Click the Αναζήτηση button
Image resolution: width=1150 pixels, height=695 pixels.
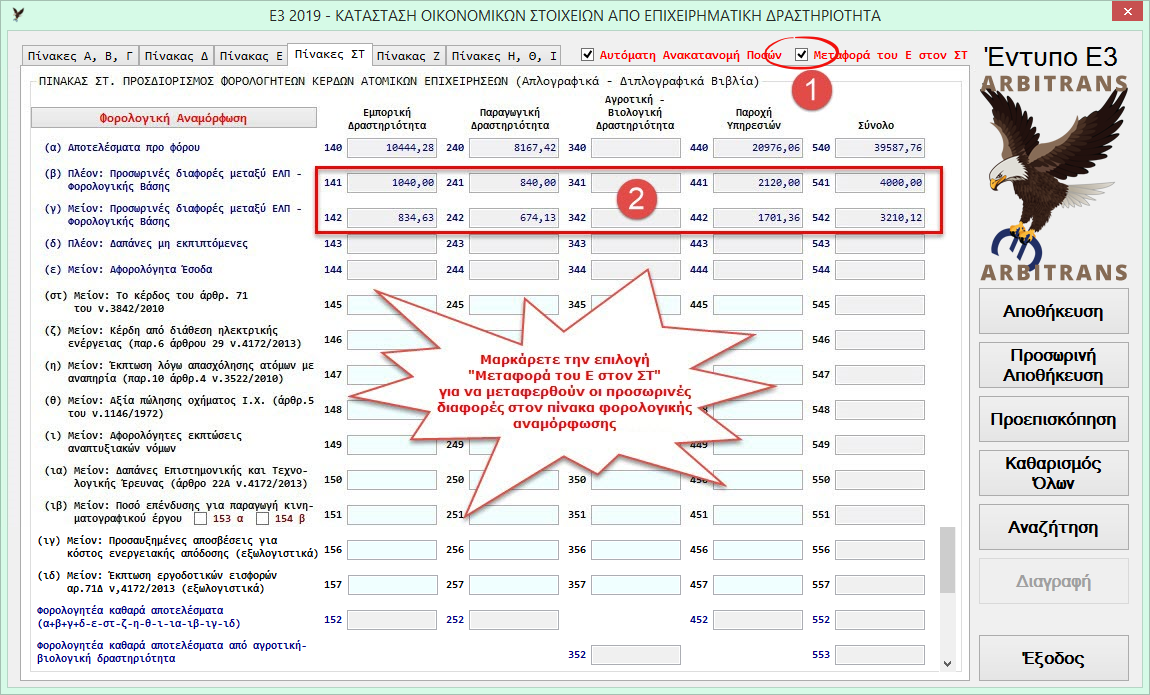(1053, 527)
